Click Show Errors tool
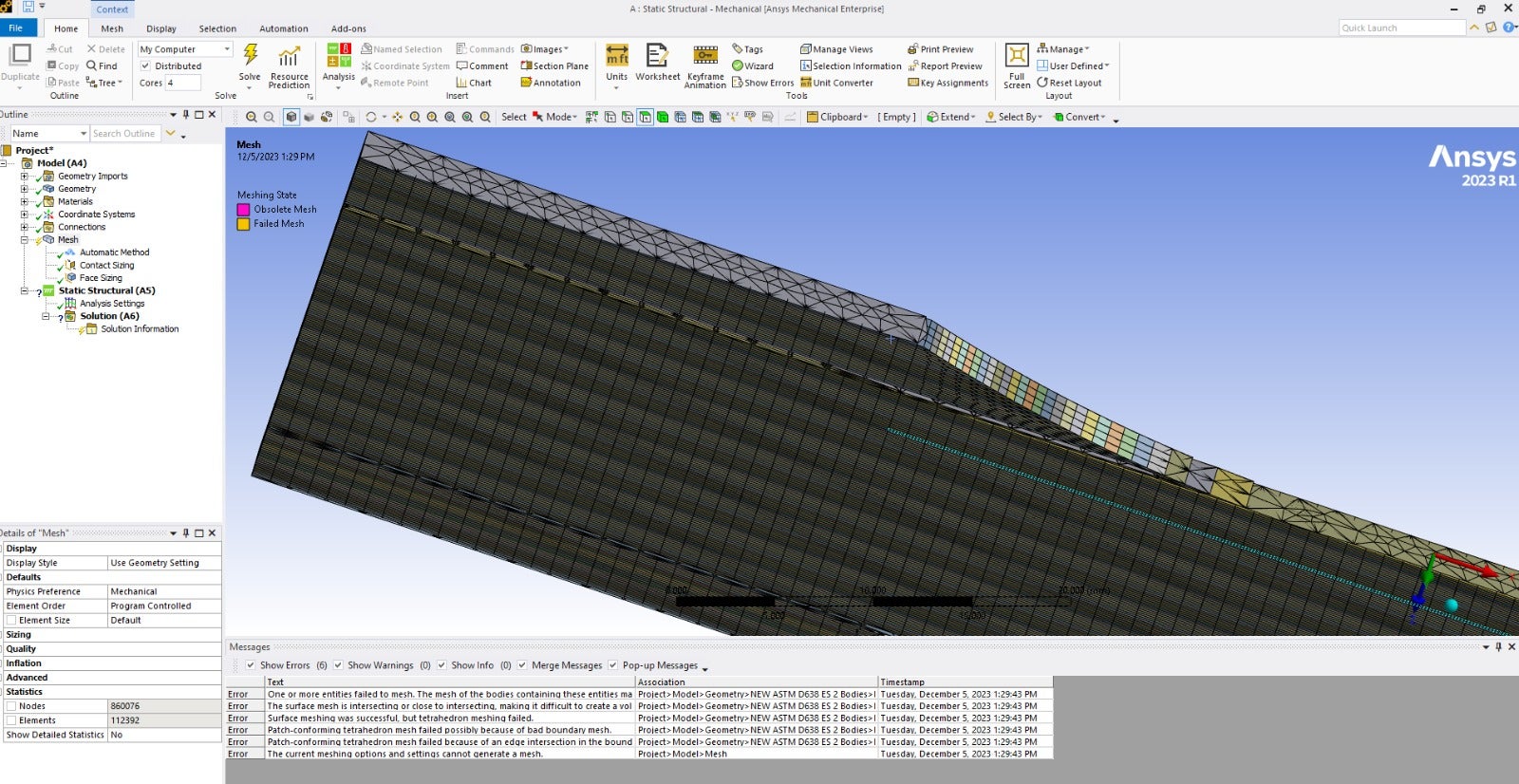The width and height of the screenshot is (1519, 784). point(762,83)
